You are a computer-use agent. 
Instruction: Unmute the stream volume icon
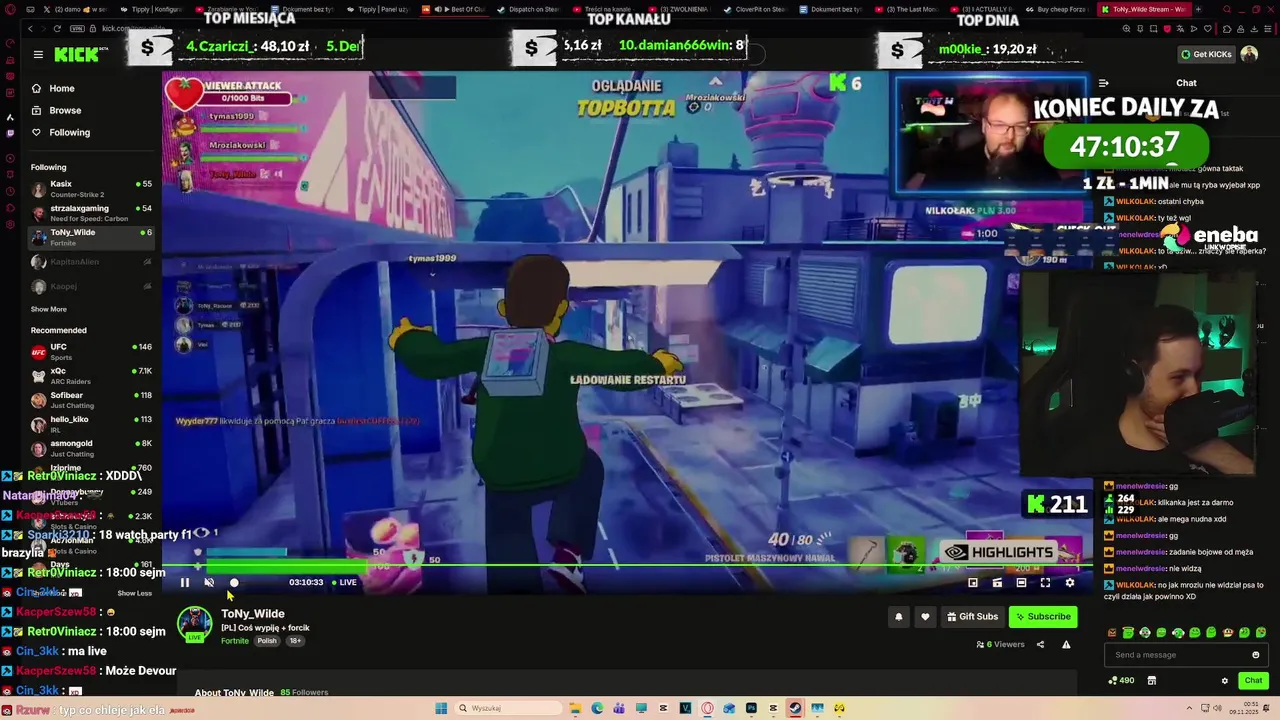coord(209,582)
